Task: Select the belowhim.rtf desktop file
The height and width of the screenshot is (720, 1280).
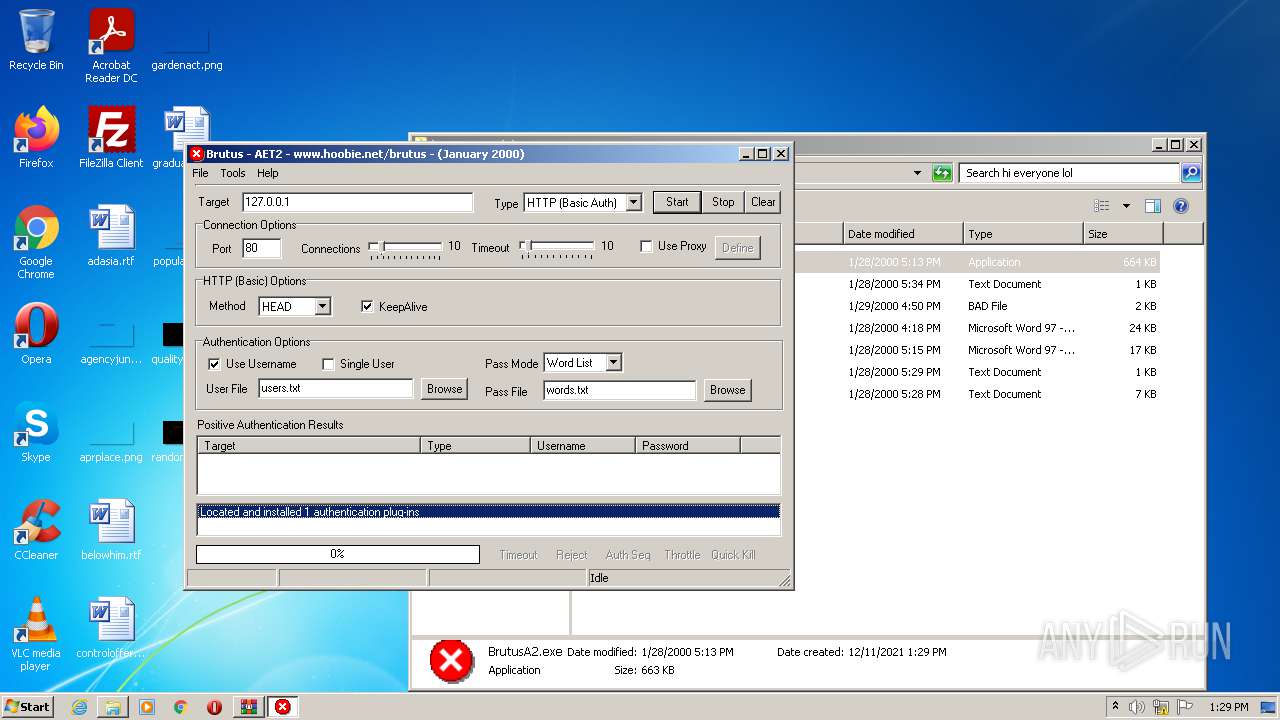Action: coord(111,530)
